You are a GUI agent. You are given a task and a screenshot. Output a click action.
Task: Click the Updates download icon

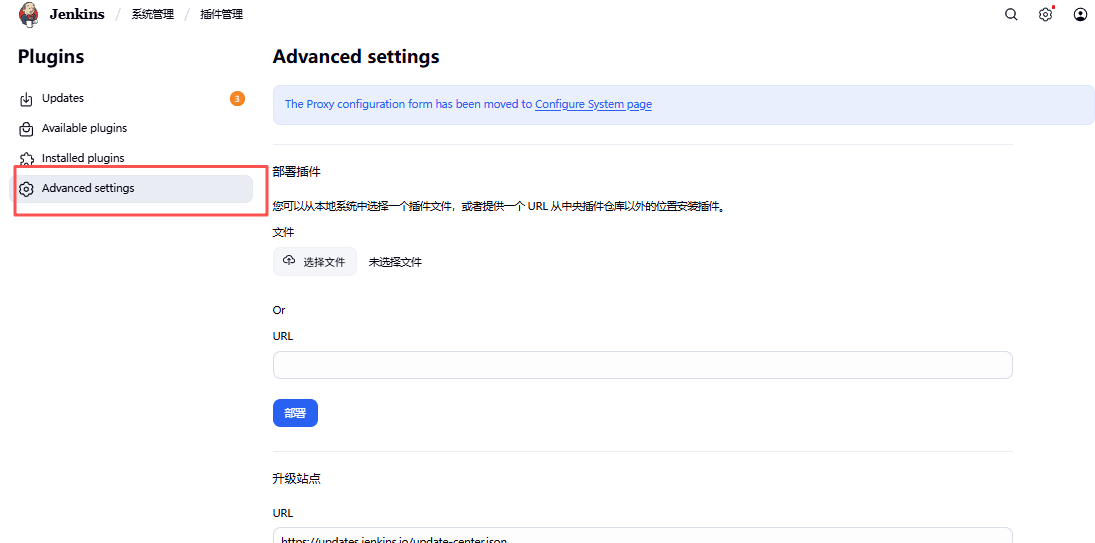[x=27, y=99]
